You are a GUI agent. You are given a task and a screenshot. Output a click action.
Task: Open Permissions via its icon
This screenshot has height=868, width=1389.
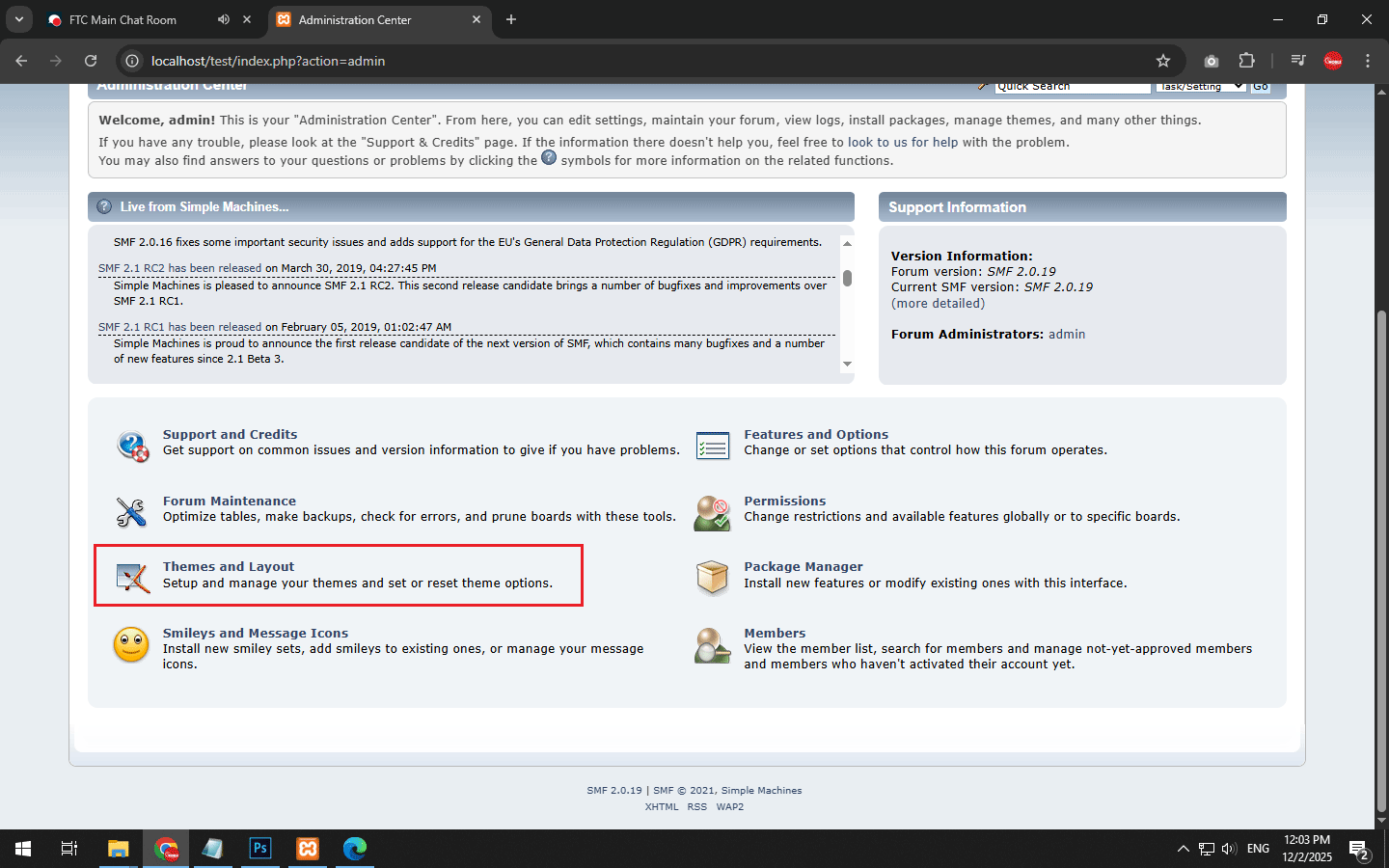pos(713,512)
